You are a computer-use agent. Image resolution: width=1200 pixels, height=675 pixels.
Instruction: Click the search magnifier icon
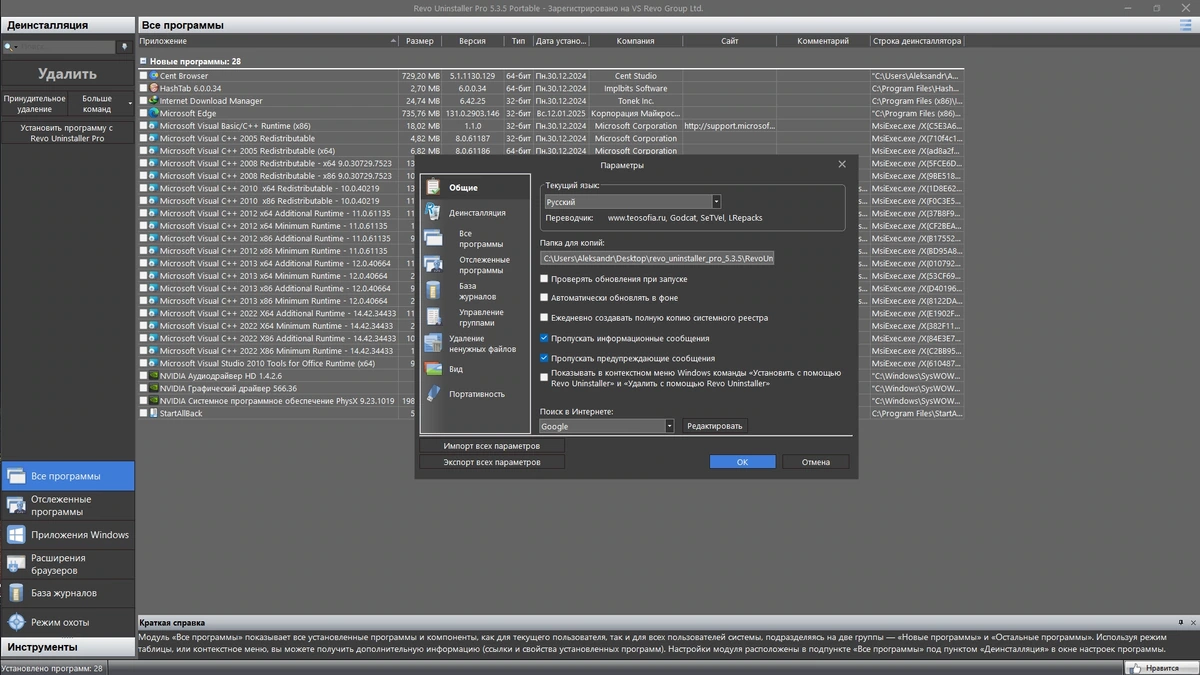pyautogui.click(x=8, y=47)
